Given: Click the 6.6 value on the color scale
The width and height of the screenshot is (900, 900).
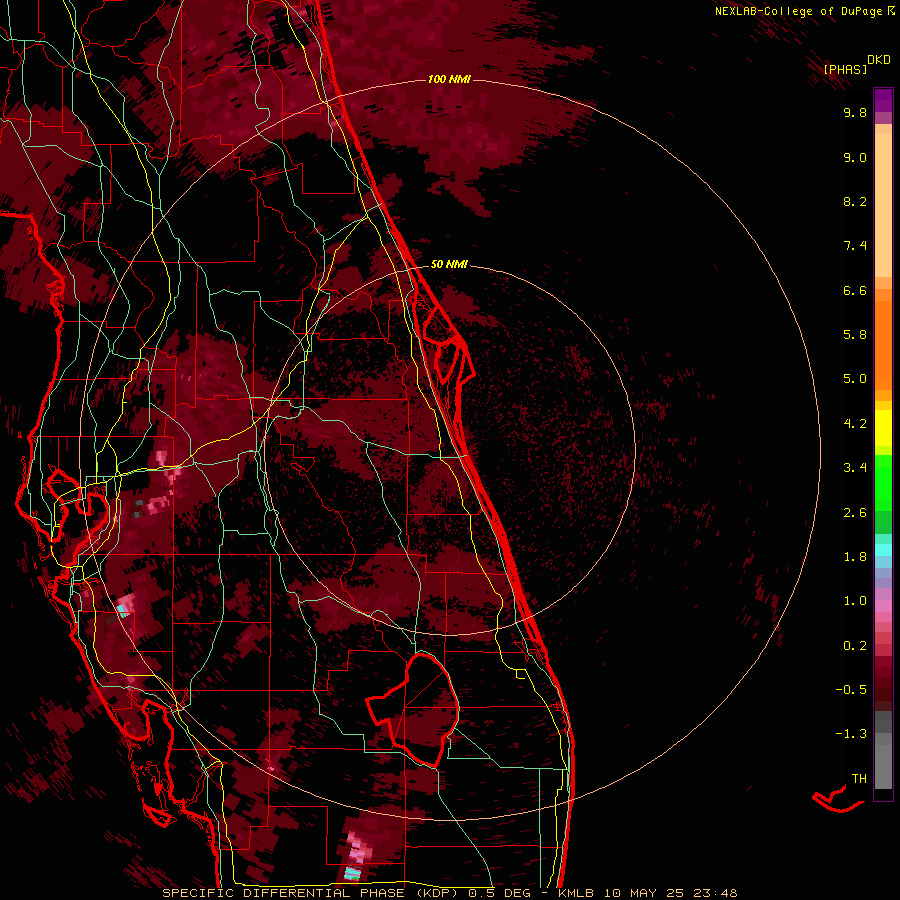Looking at the screenshot, I should click(x=855, y=291).
